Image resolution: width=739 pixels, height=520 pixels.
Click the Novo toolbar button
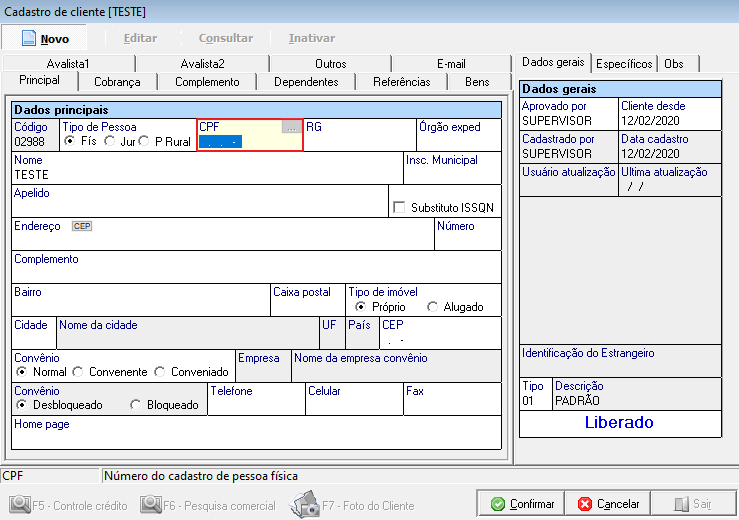[45, 38]
